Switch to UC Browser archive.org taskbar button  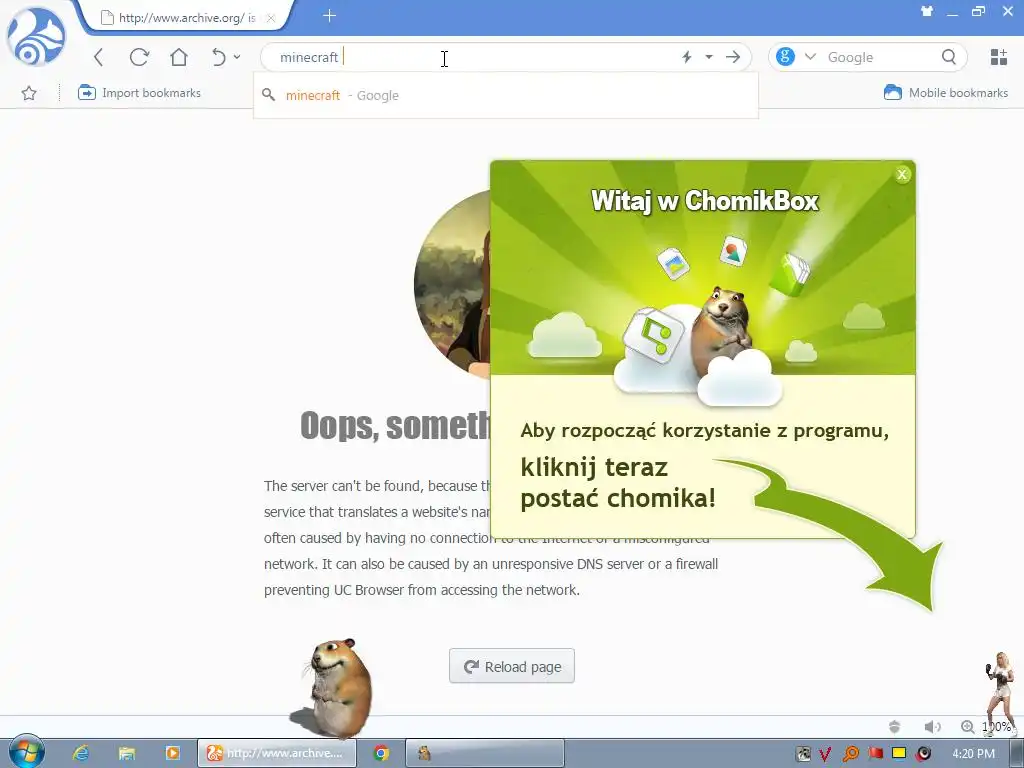[277, 754]
